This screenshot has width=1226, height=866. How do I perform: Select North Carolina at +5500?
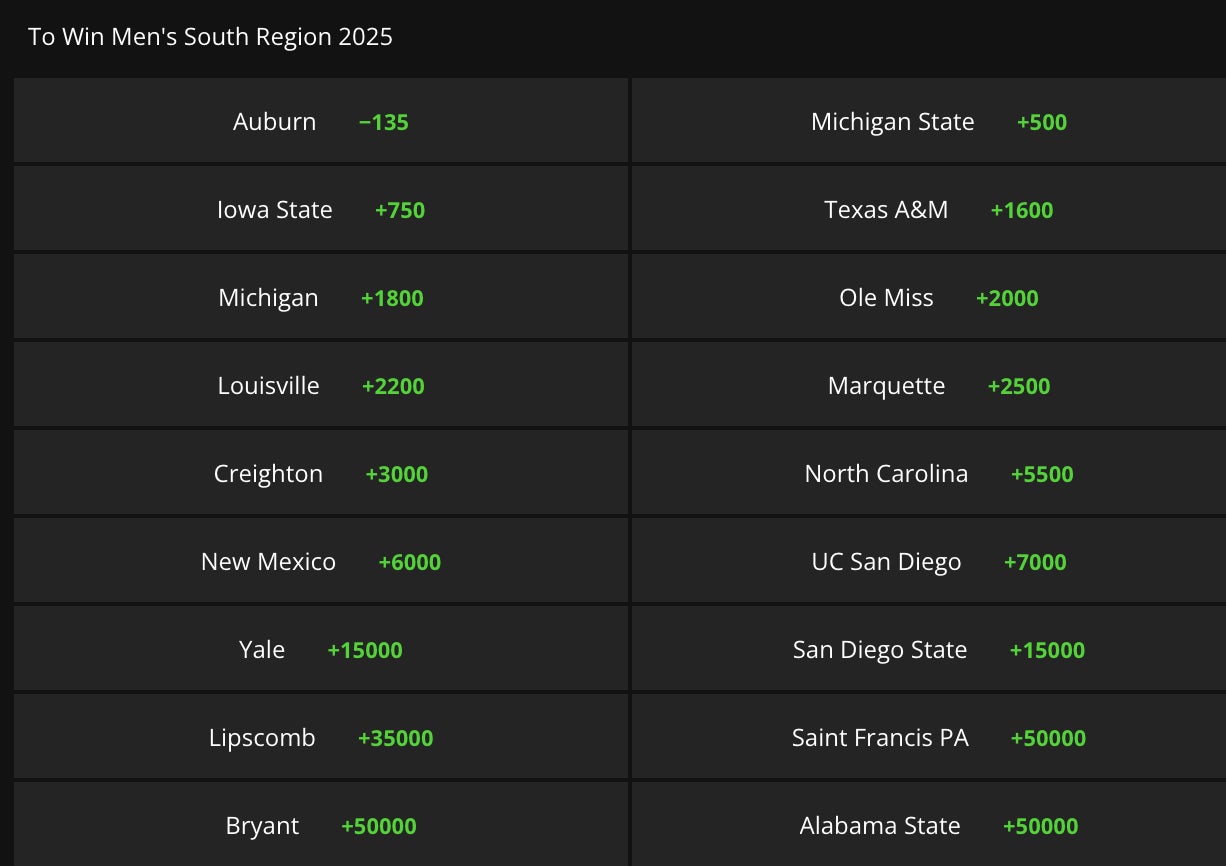point(938,474)
